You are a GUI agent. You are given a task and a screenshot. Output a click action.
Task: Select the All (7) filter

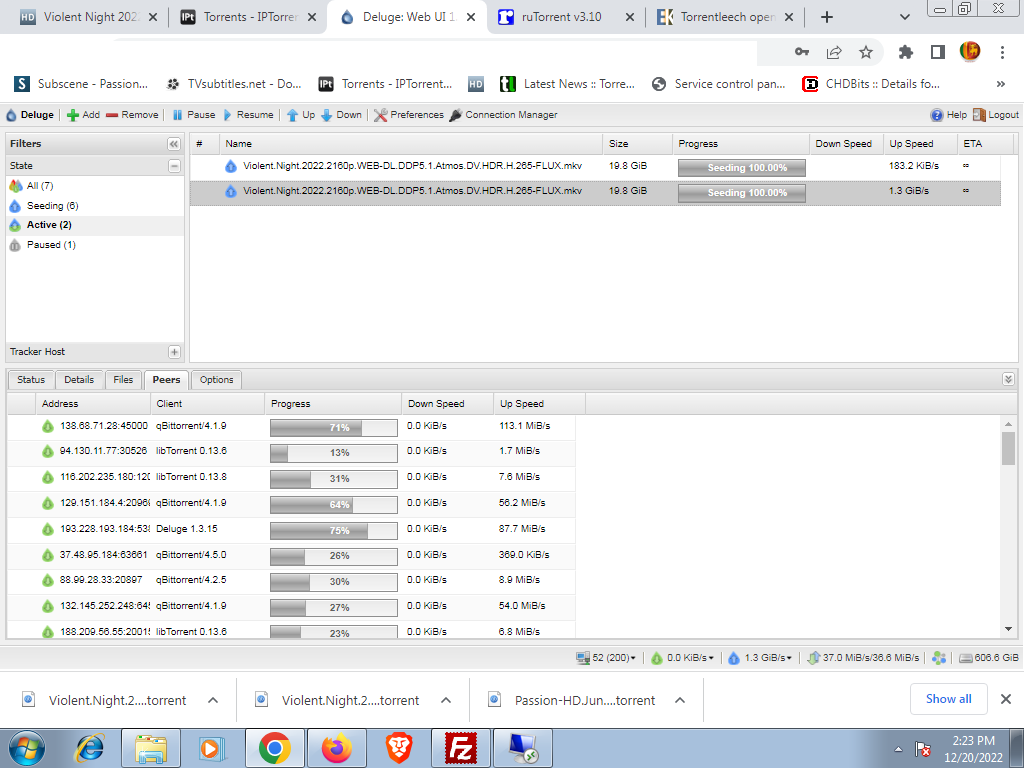(x=95, y=186)
